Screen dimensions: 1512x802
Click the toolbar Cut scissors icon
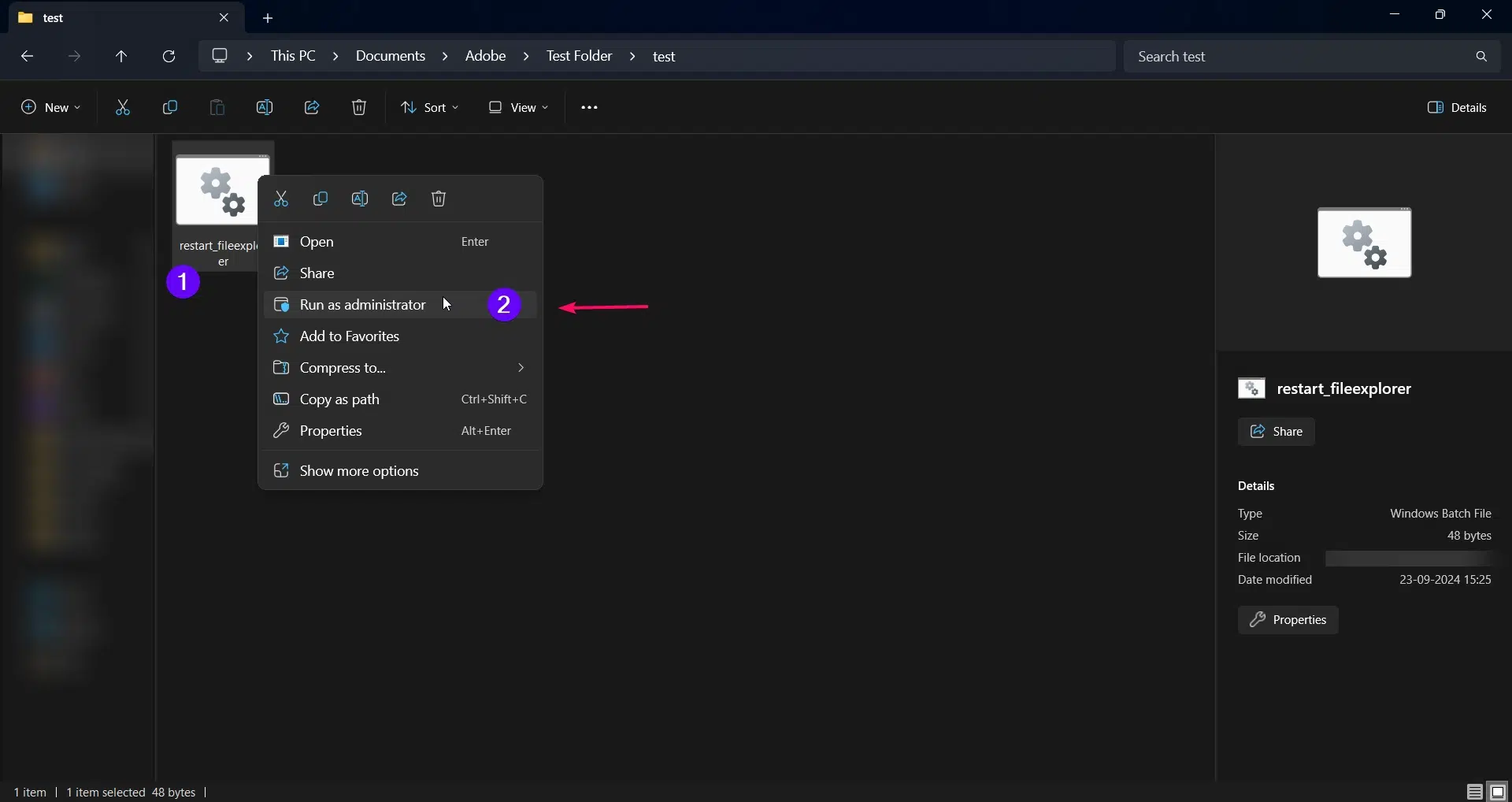[123, 107]
